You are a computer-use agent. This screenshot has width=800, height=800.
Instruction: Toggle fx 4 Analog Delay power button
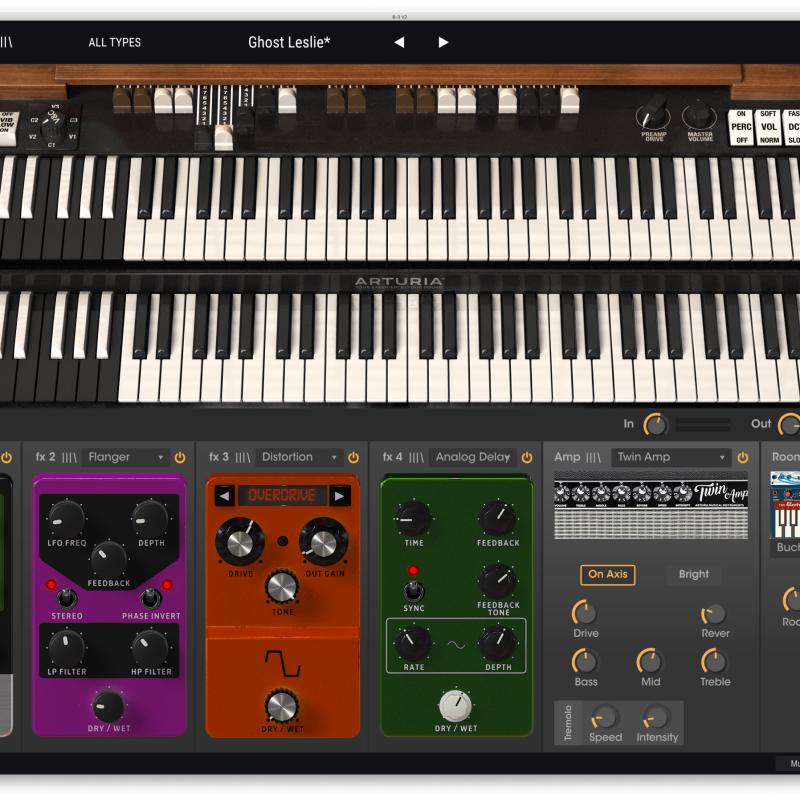click(x=527, y=457)
